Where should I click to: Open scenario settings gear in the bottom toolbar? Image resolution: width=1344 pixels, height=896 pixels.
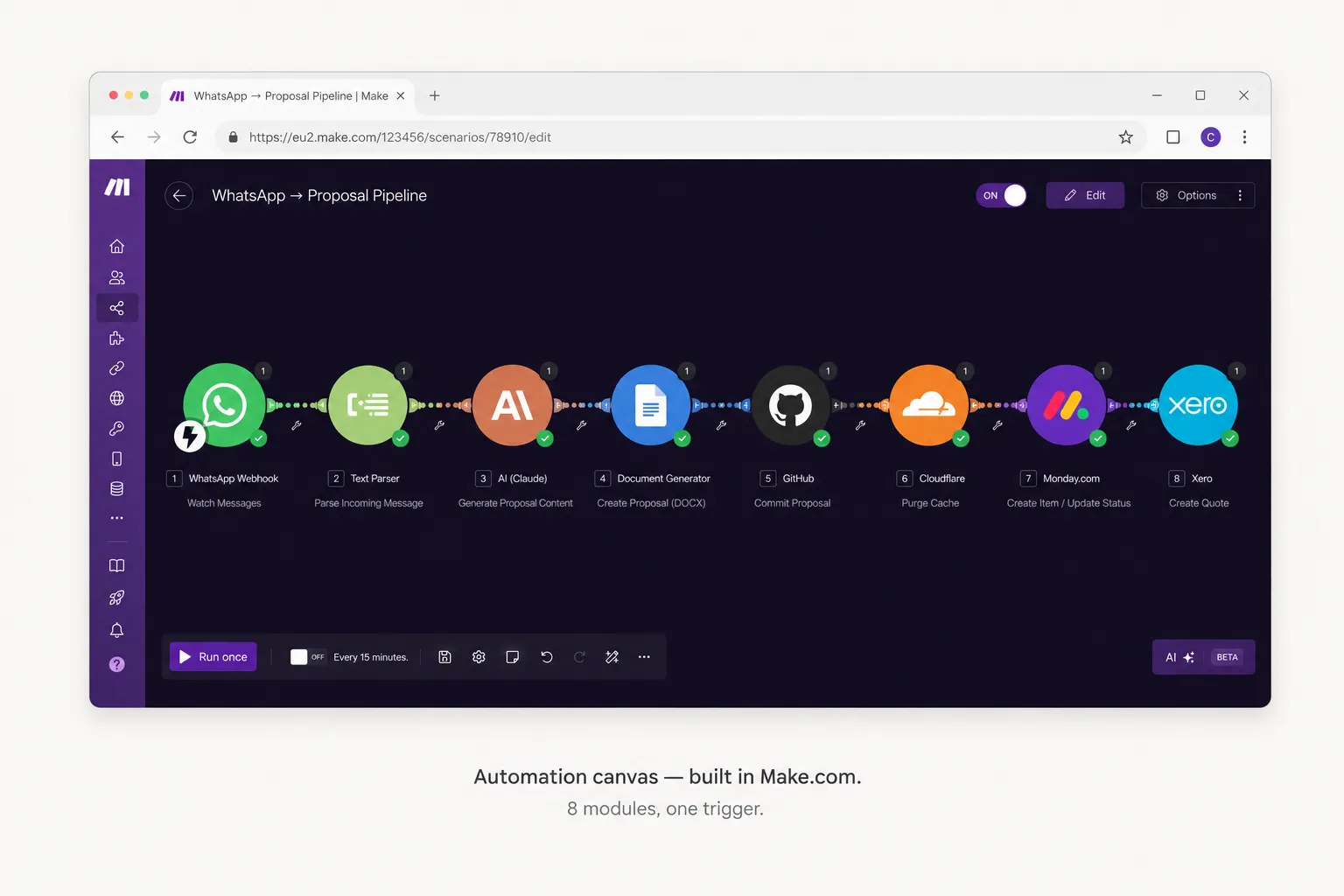pyautogui.click(x=479, y=657)
